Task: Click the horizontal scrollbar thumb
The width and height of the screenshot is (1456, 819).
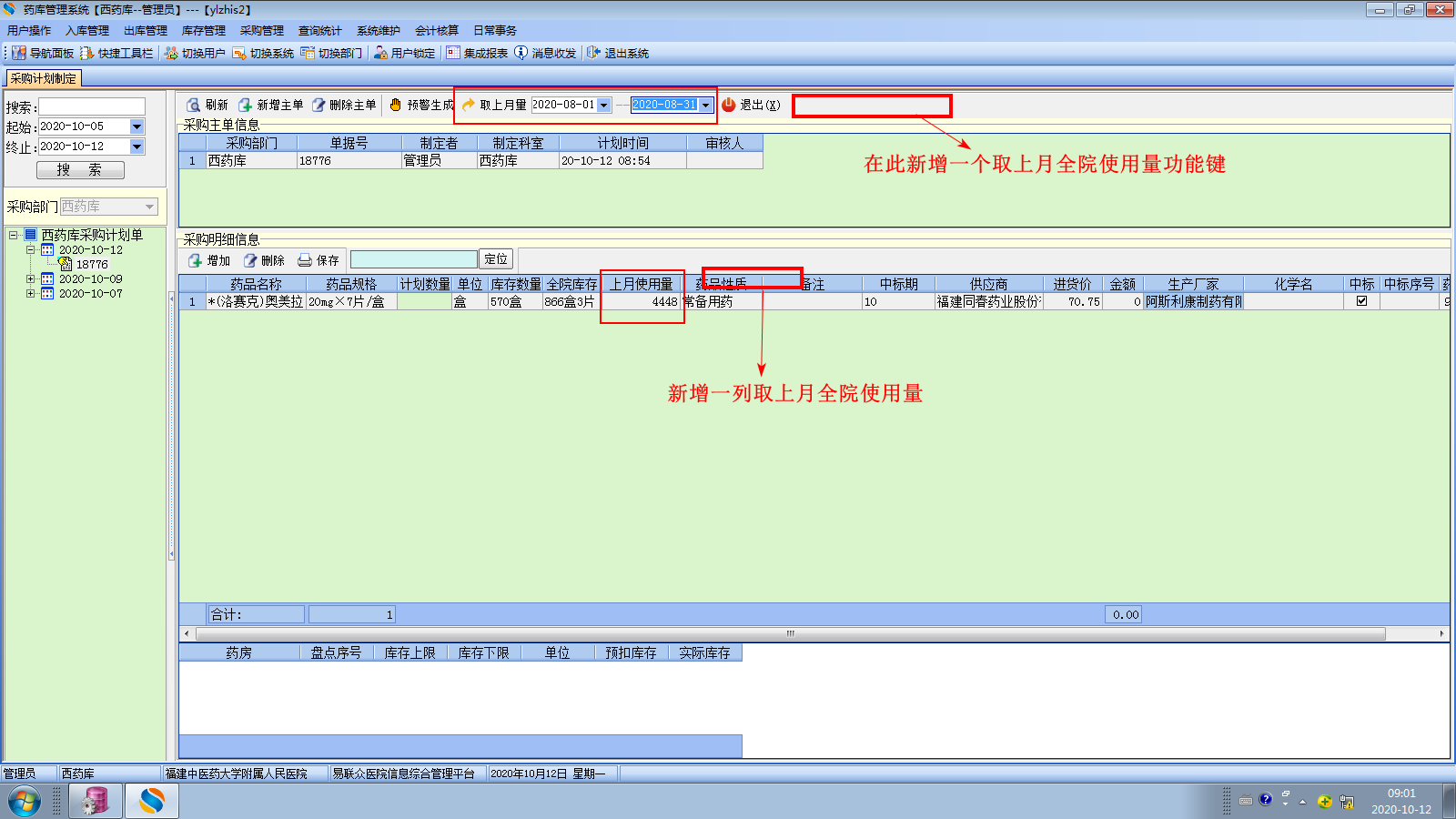Action: tap(791, 633)
